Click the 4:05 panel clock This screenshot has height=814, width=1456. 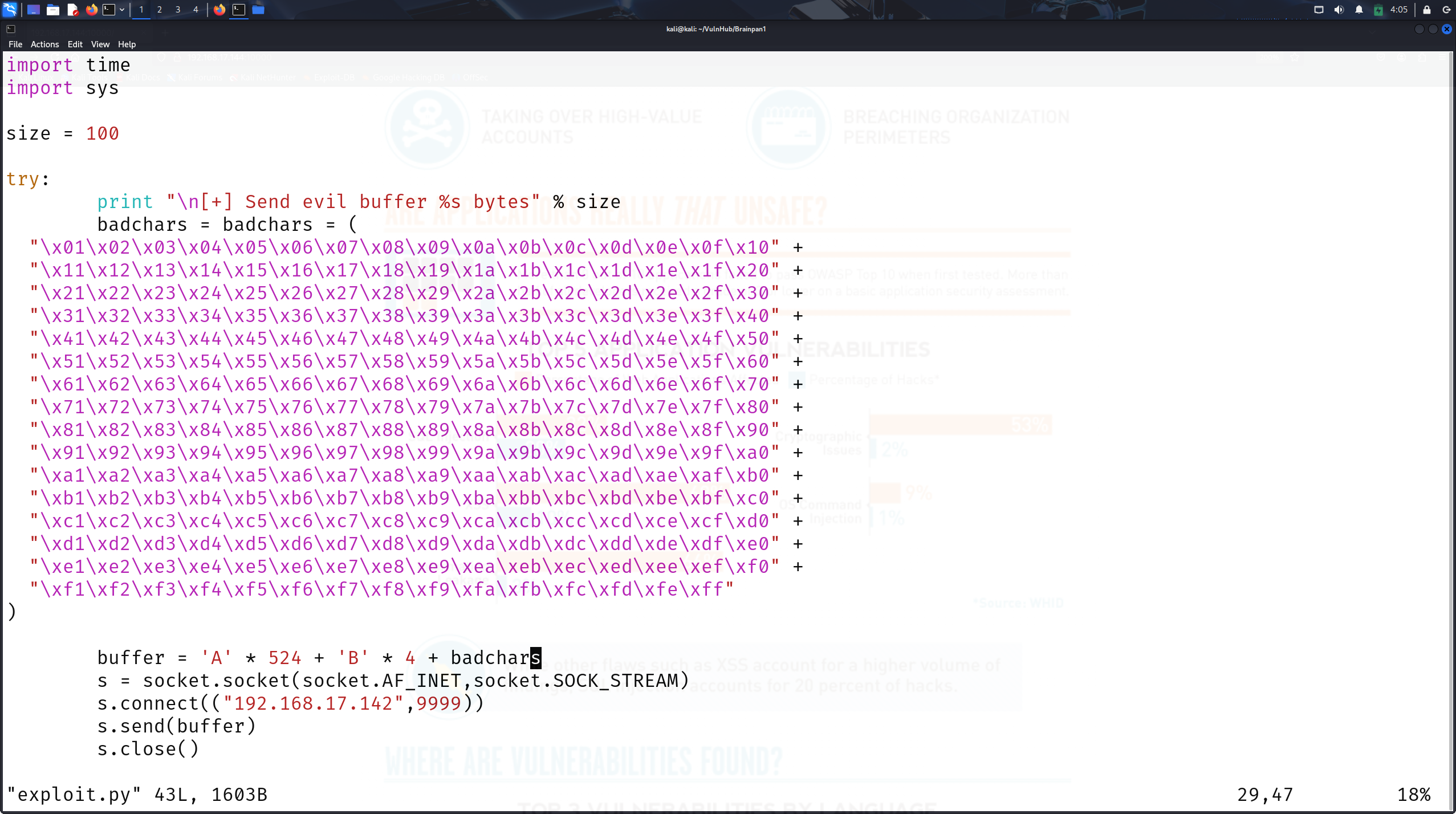pos(1399,9)
